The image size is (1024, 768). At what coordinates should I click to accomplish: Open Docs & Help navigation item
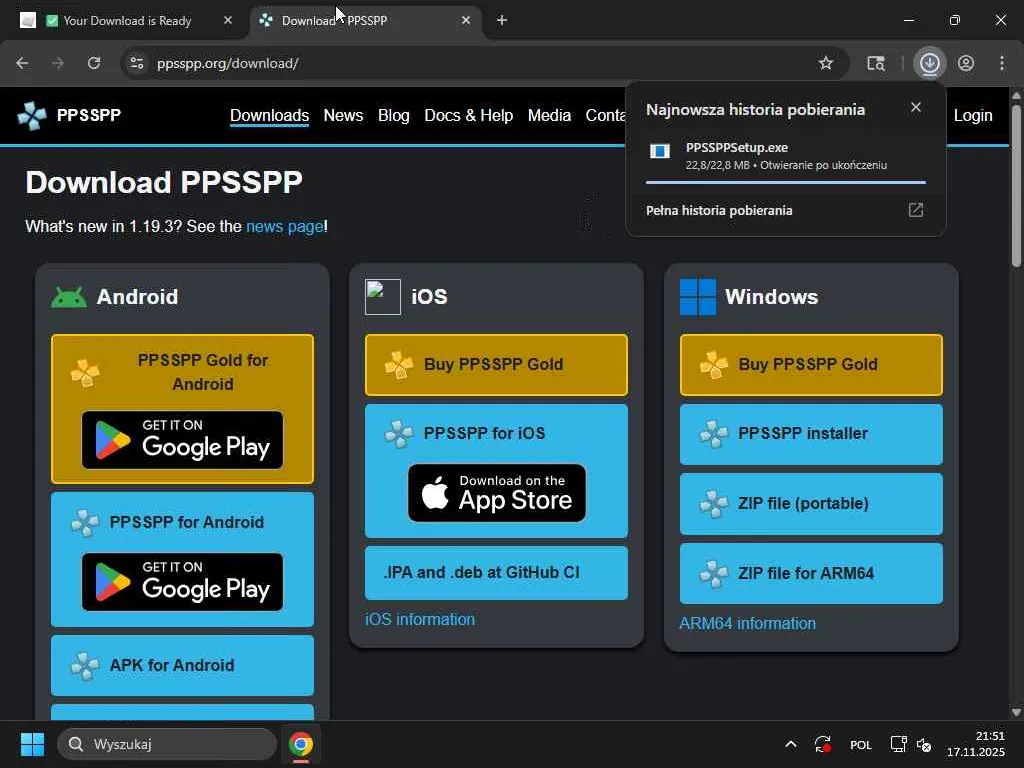[468, 116]
